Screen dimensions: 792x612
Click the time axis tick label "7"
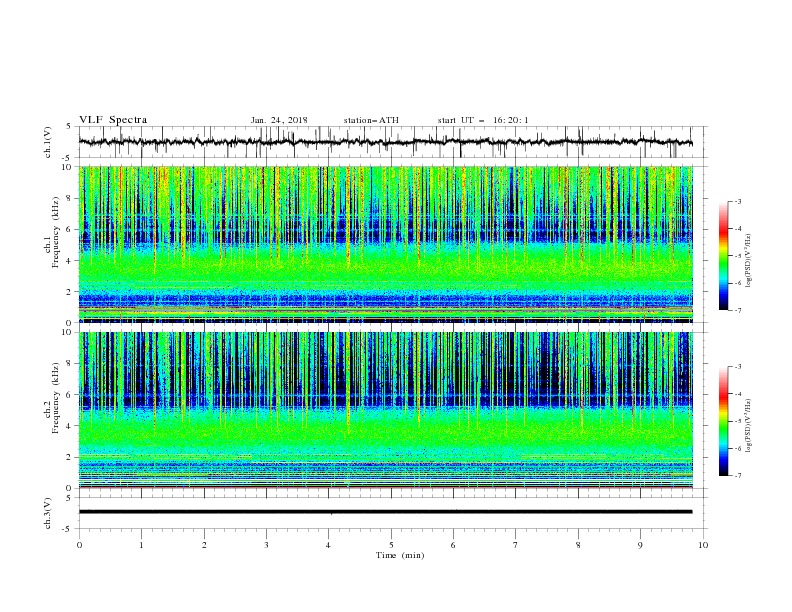coord(516,545)
